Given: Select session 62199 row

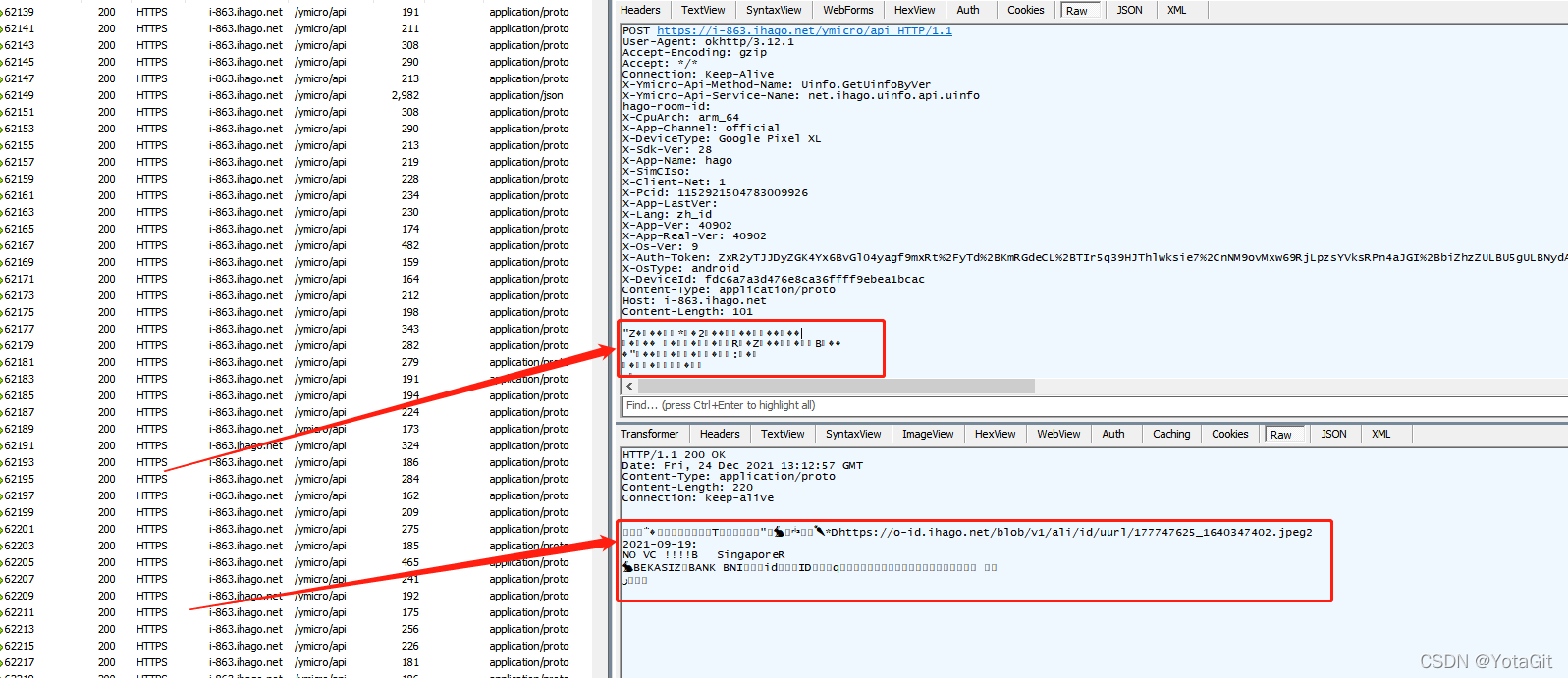Looking at the screenshot, I should click(295, 512).
